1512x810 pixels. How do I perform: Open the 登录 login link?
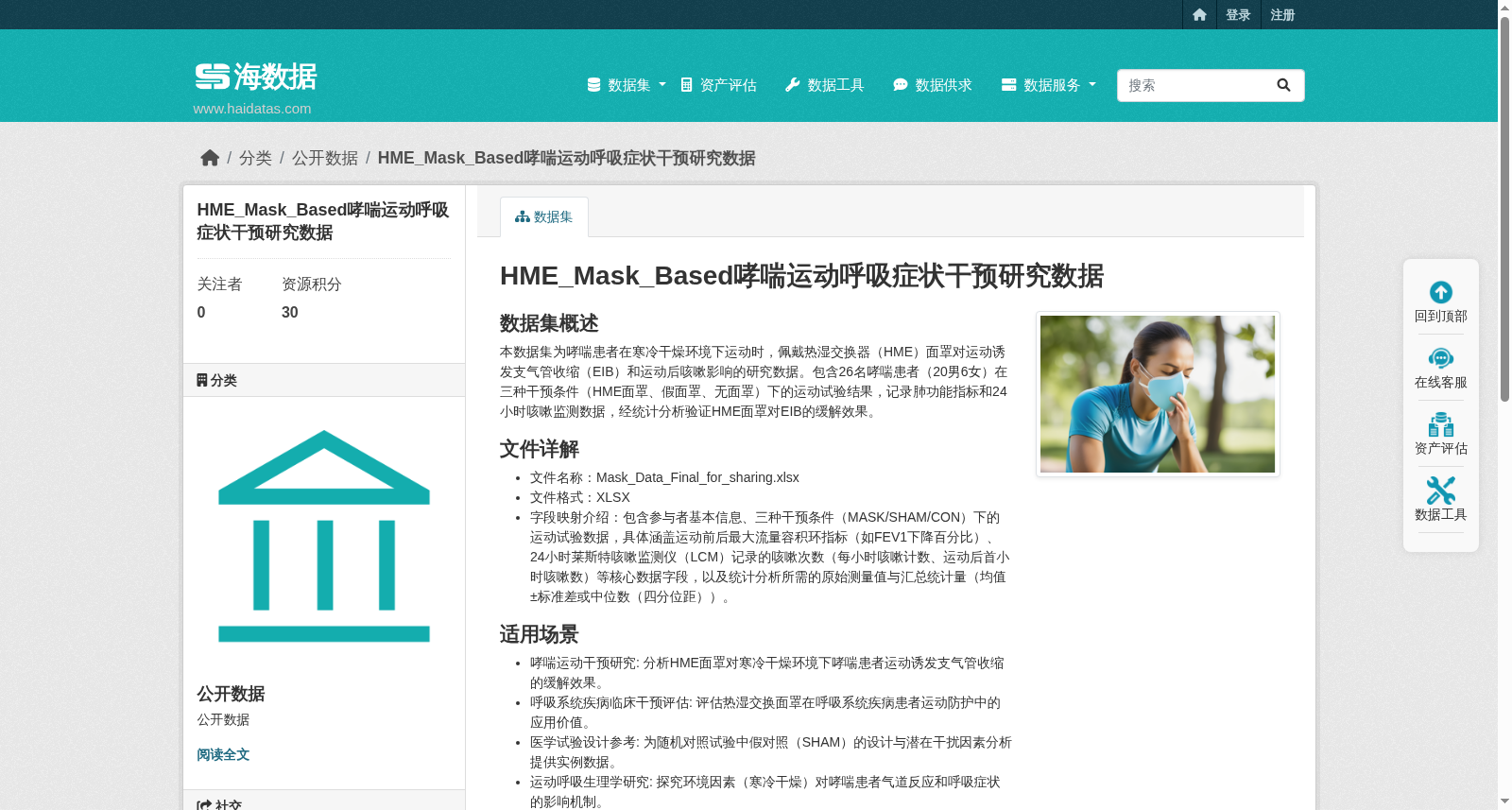click(1238, 14)
